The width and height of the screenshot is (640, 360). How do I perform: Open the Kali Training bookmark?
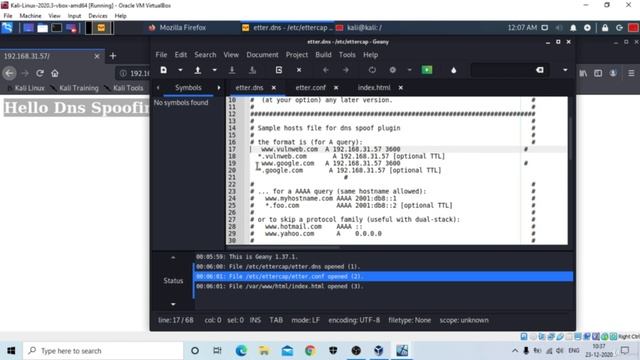tap(75, 88)
